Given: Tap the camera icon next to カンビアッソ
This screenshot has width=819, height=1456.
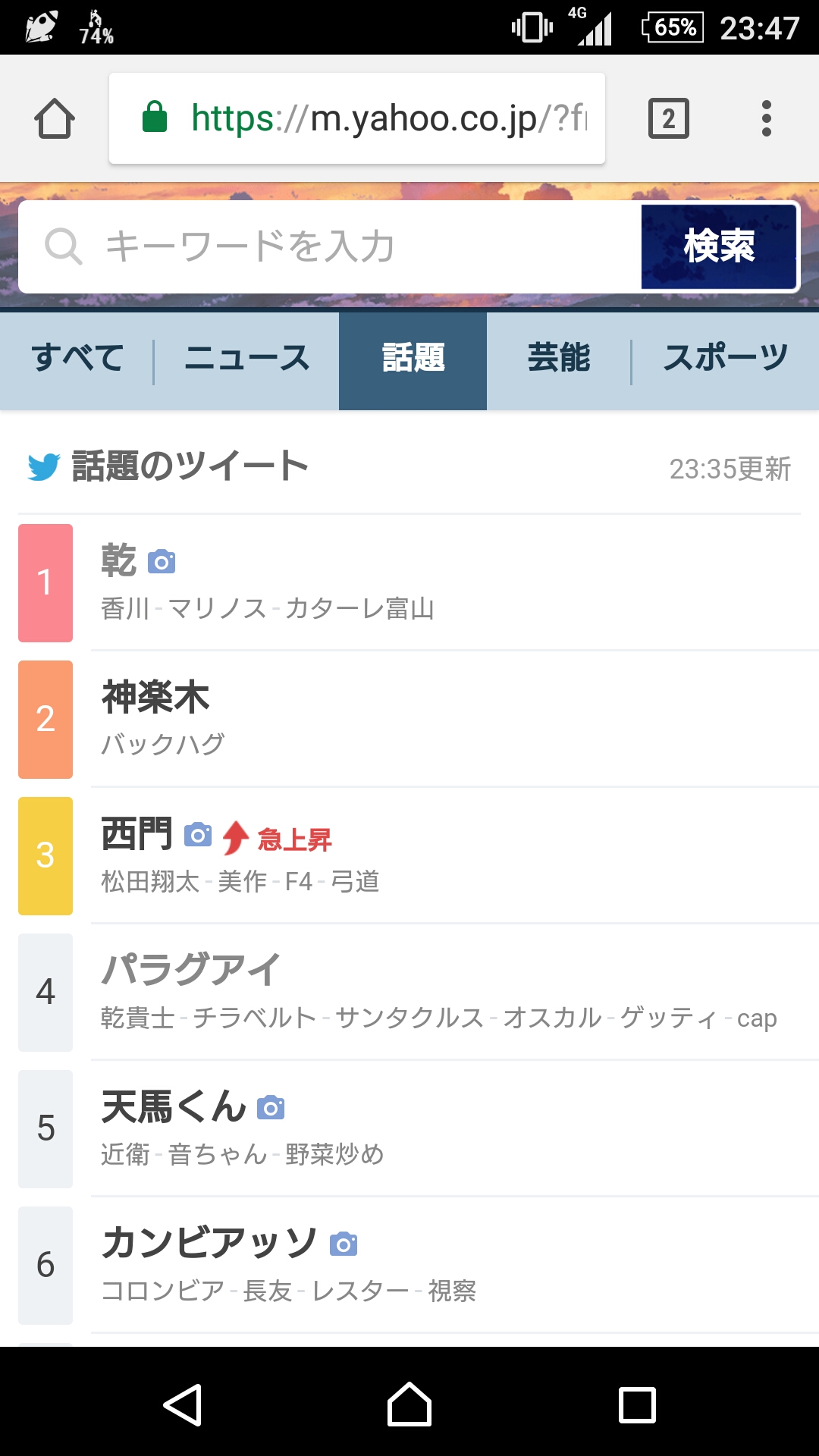Looking at the screenshot, I should [x=344, y=1244].
